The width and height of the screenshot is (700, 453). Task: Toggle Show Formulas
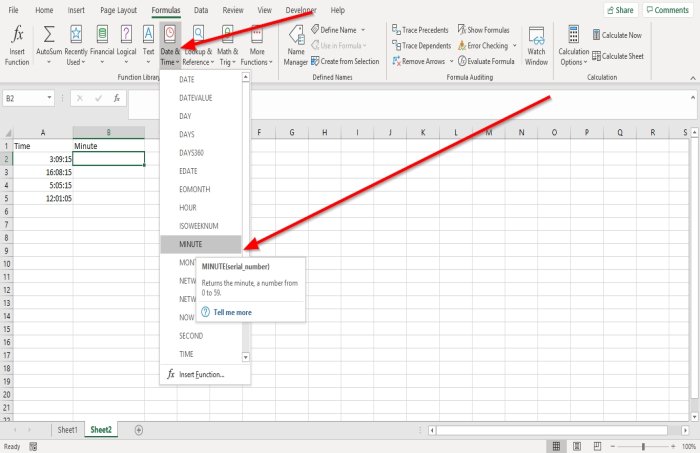[x=483, y=30]
